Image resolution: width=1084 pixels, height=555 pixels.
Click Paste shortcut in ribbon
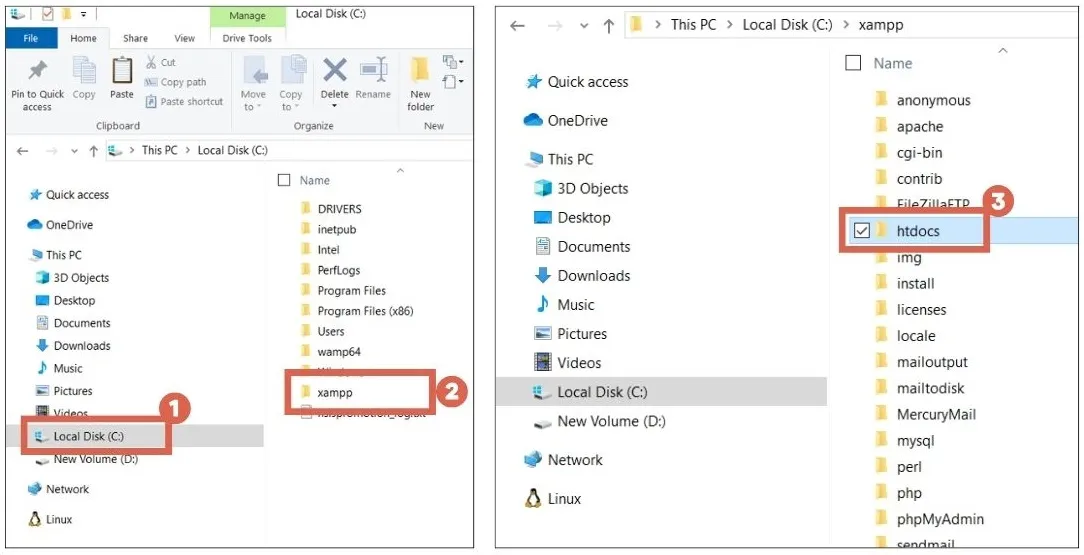tap(184, 102)
